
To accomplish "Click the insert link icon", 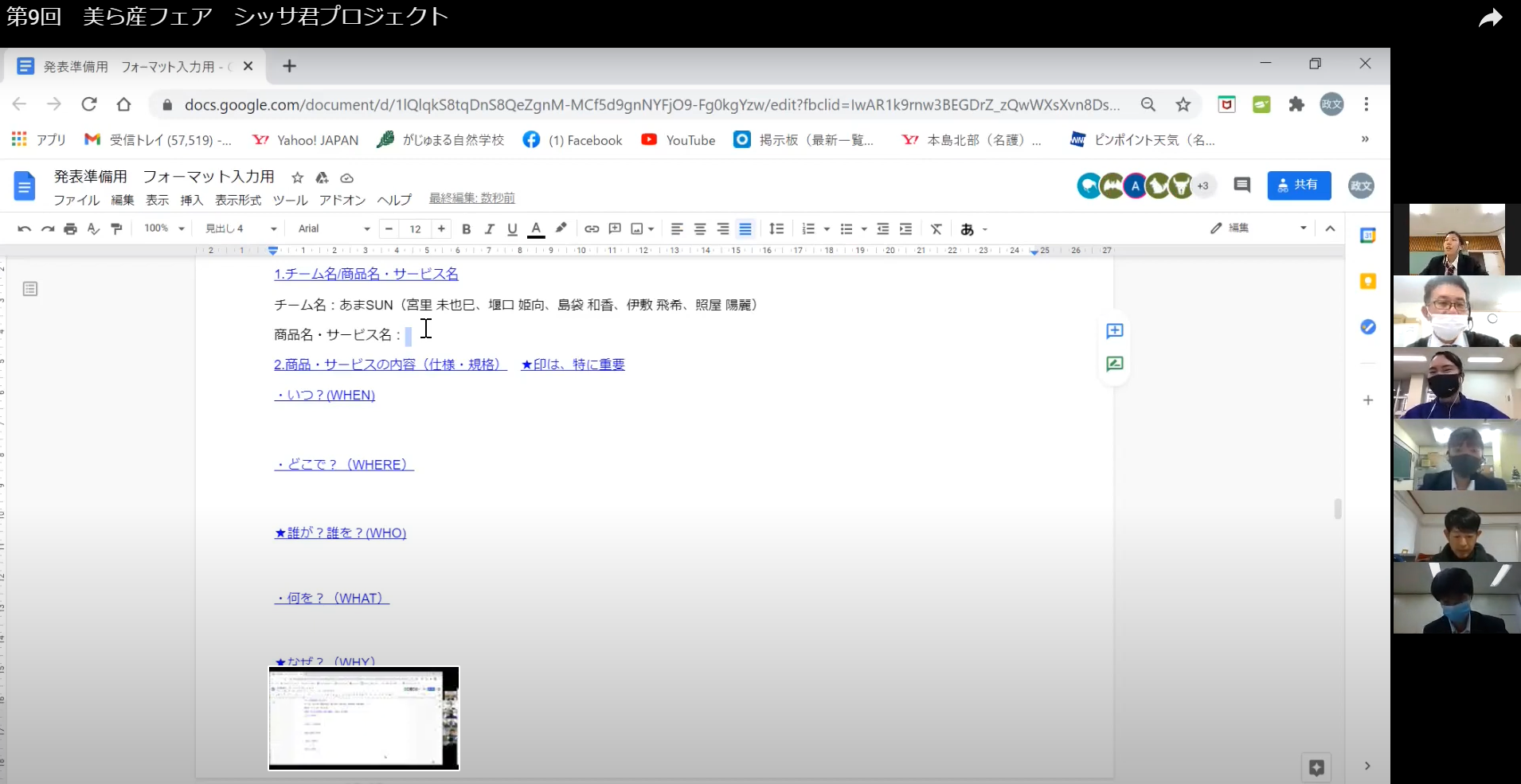I will click(592, 229).
